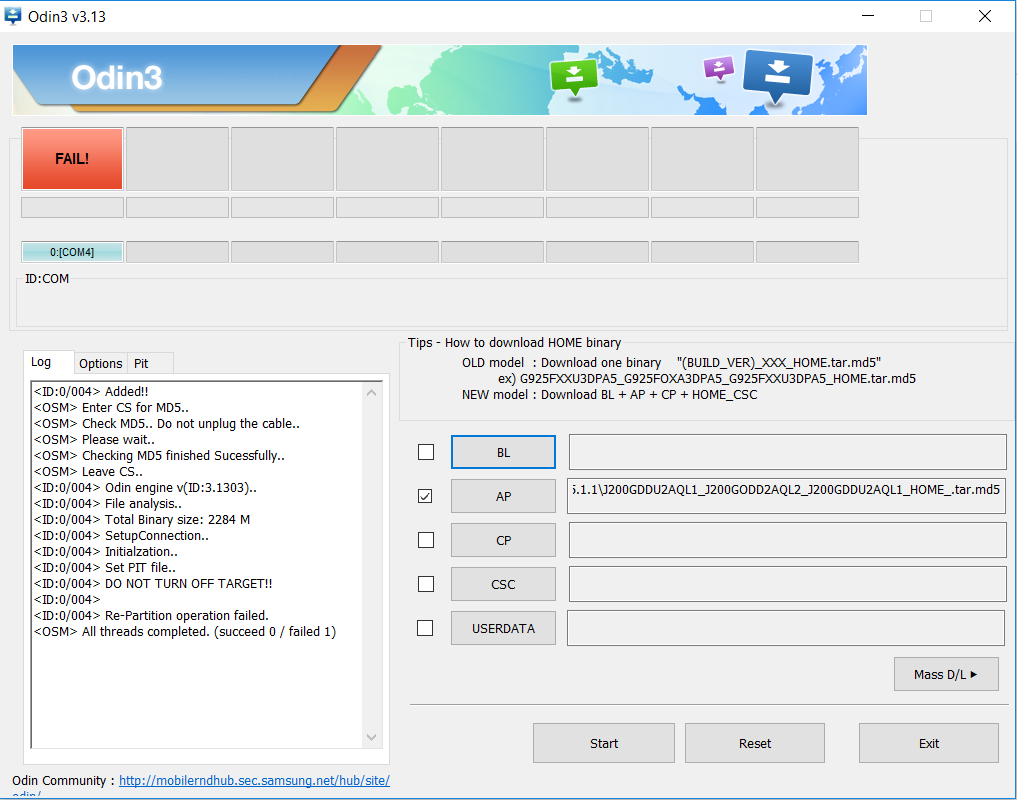Image resolution: width=1017 pixels, height=800 pixels.
Task: Click the purple download icon in banner
Action: (x=718, y=67)
